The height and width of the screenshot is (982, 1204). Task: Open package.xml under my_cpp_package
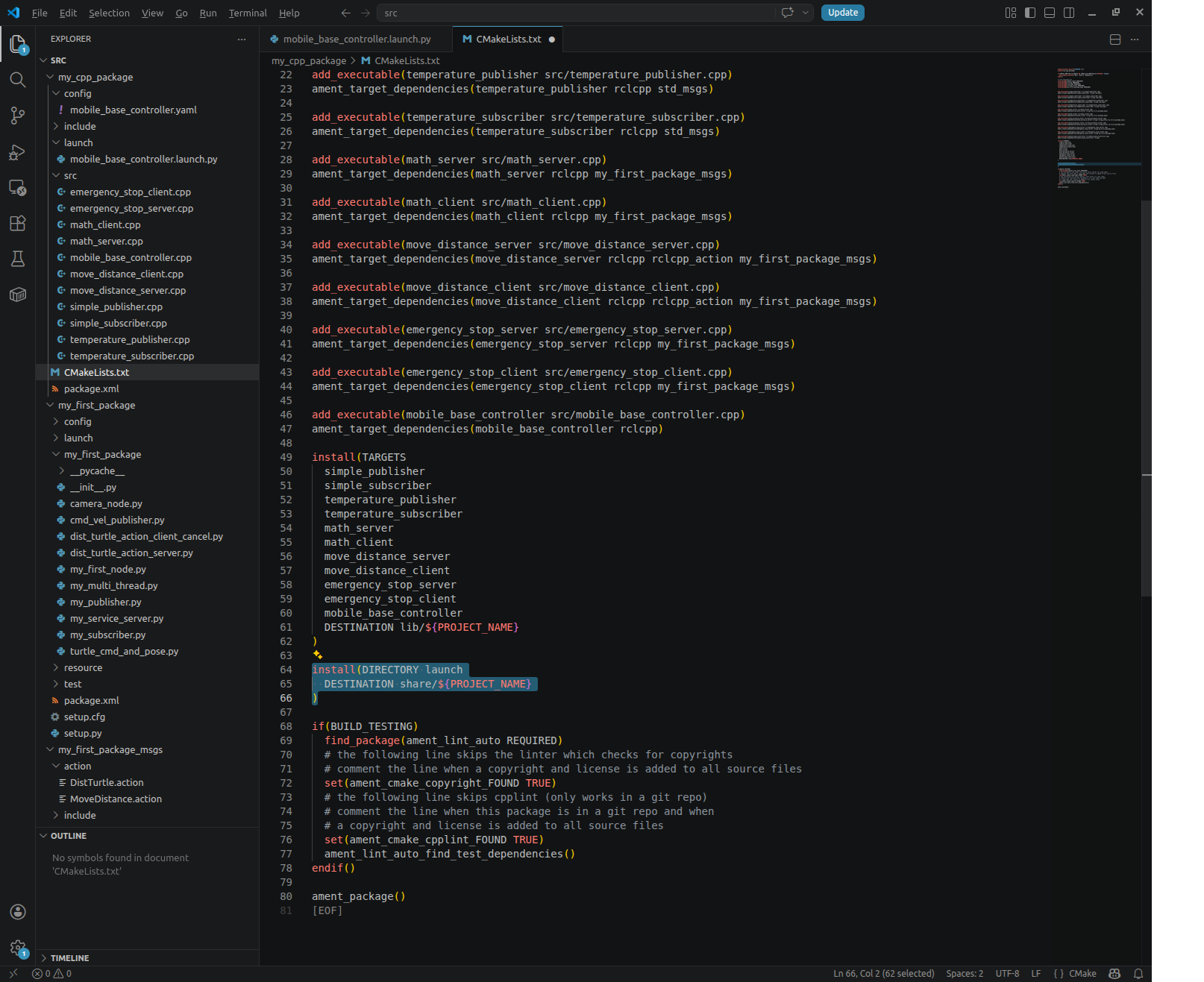[91, 388]
